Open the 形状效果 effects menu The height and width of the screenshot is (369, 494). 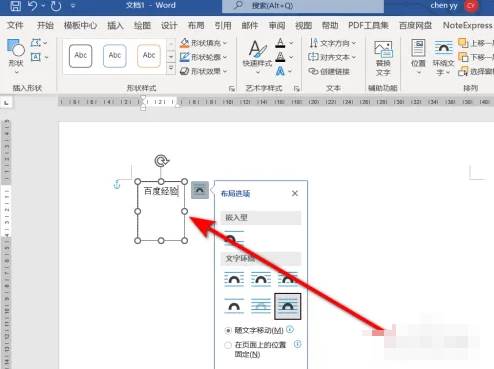[203, 71]
